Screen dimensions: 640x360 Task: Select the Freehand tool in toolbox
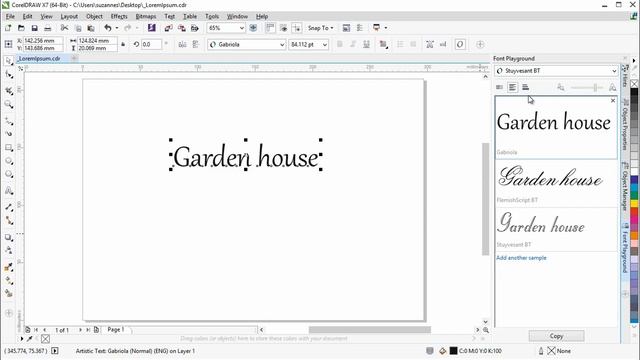[x=9, y=121]
